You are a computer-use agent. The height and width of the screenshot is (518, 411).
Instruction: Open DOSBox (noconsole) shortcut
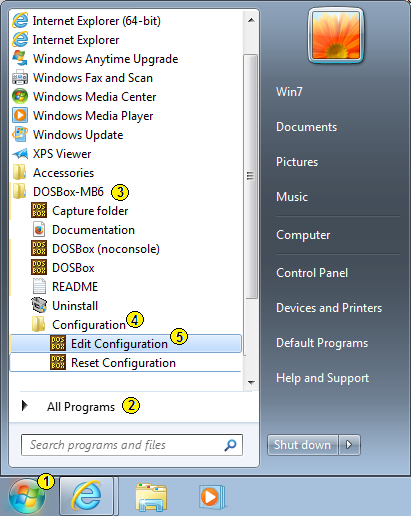tap(126, 249)
